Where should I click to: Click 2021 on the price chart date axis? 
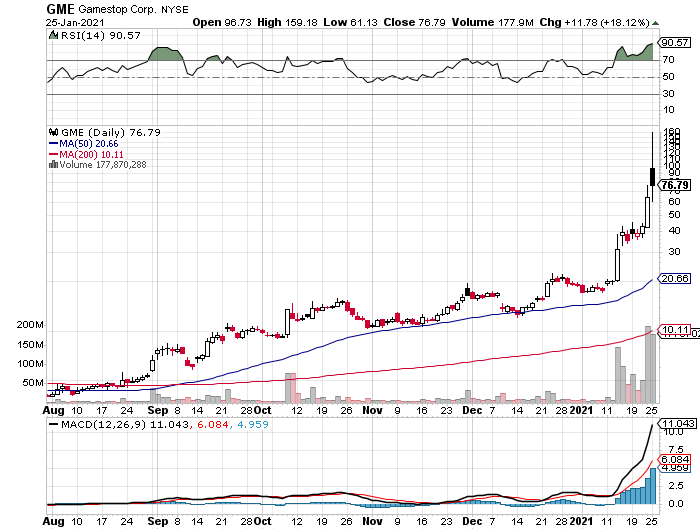(580, 410)
